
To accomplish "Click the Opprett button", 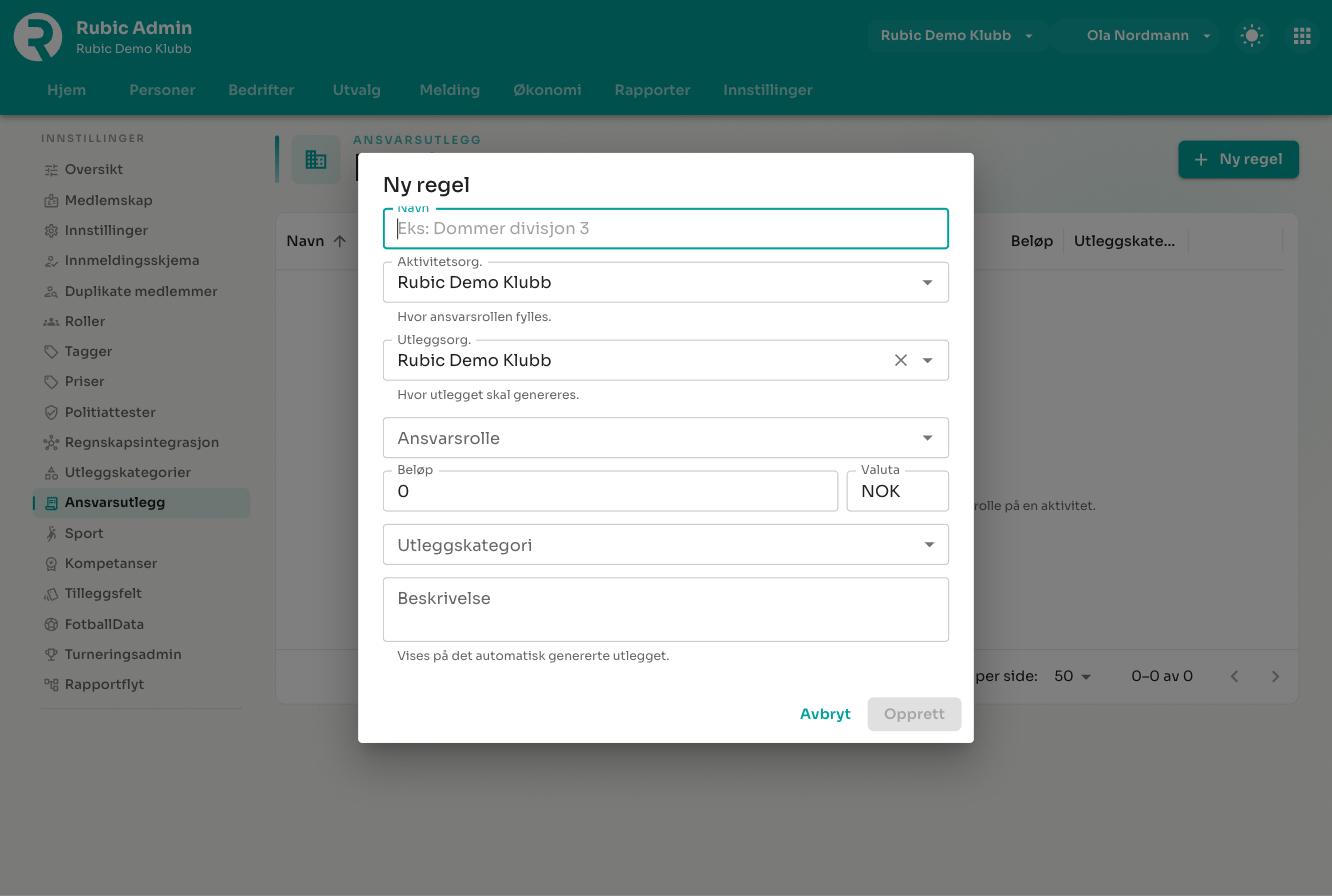I will pos(914,714).
